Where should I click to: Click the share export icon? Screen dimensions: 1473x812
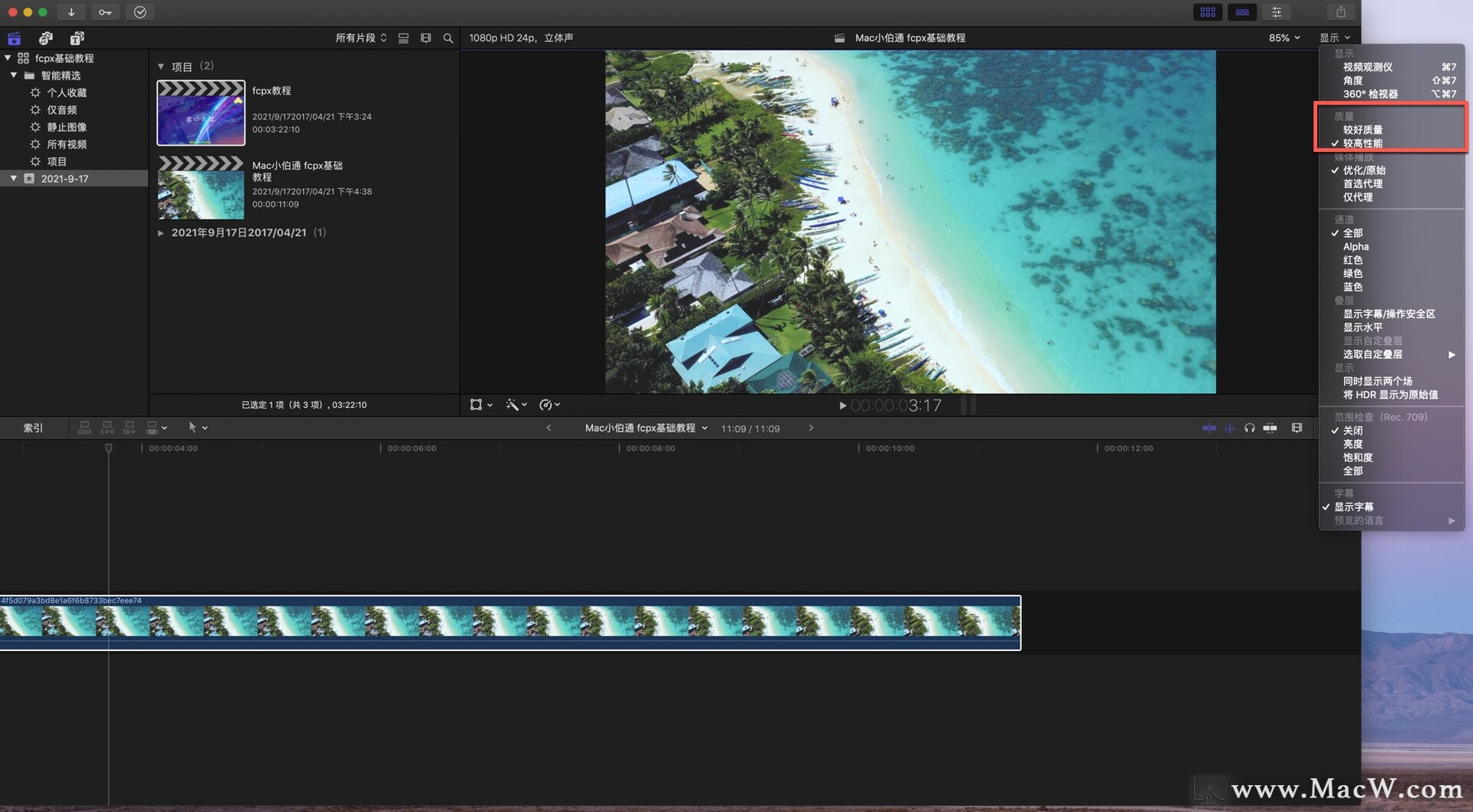pos(1340,12)
